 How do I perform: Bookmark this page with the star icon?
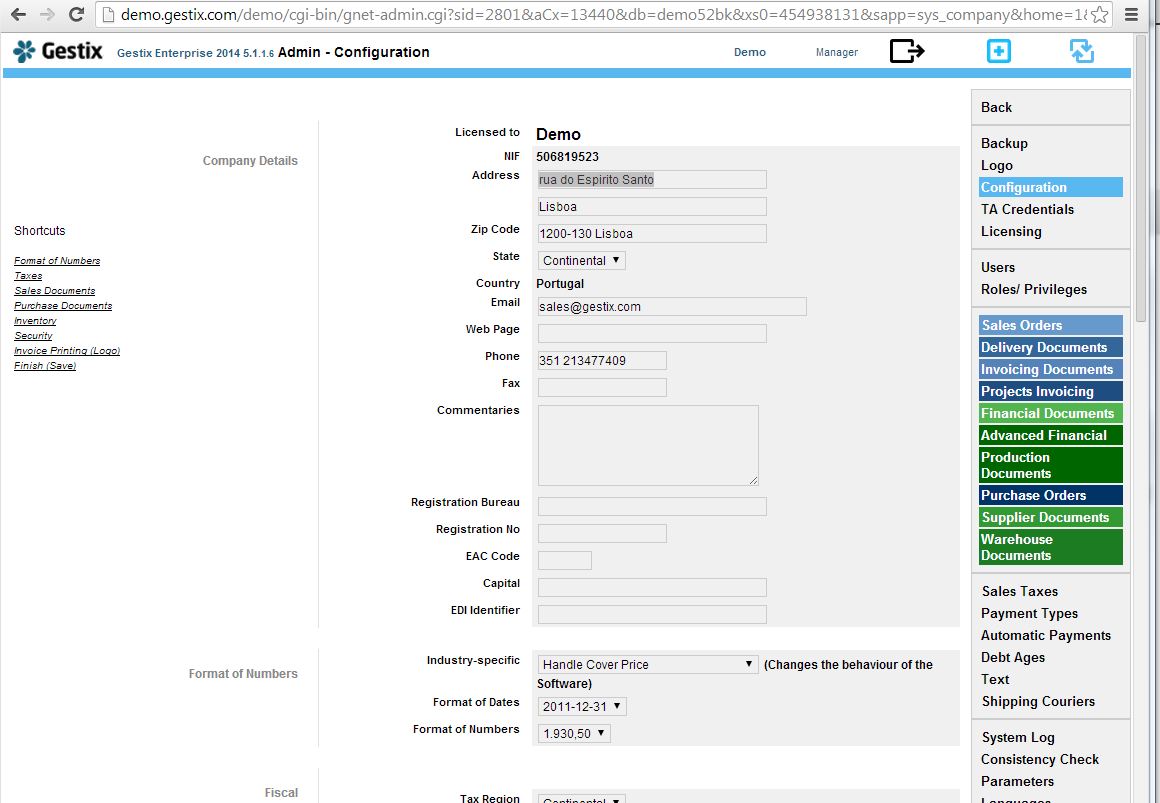pyautogui.click(x=1099, y=14)
